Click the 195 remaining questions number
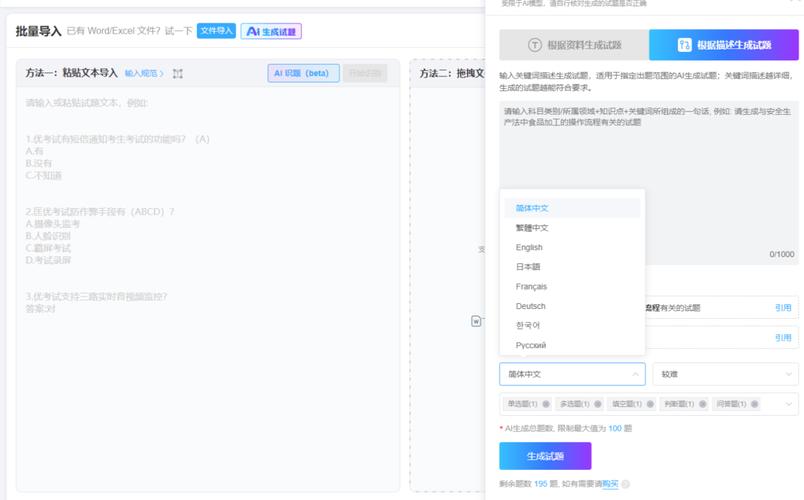This screenshot has height=500, width=804. point(540,484)
